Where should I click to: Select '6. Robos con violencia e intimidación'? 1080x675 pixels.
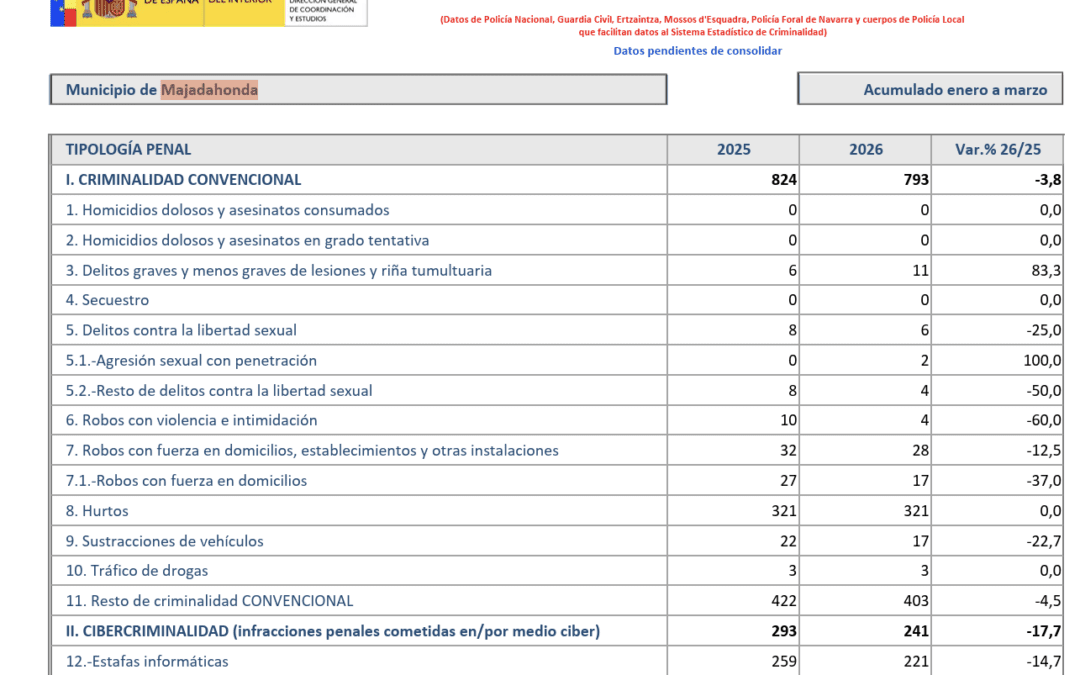[191, 420]
